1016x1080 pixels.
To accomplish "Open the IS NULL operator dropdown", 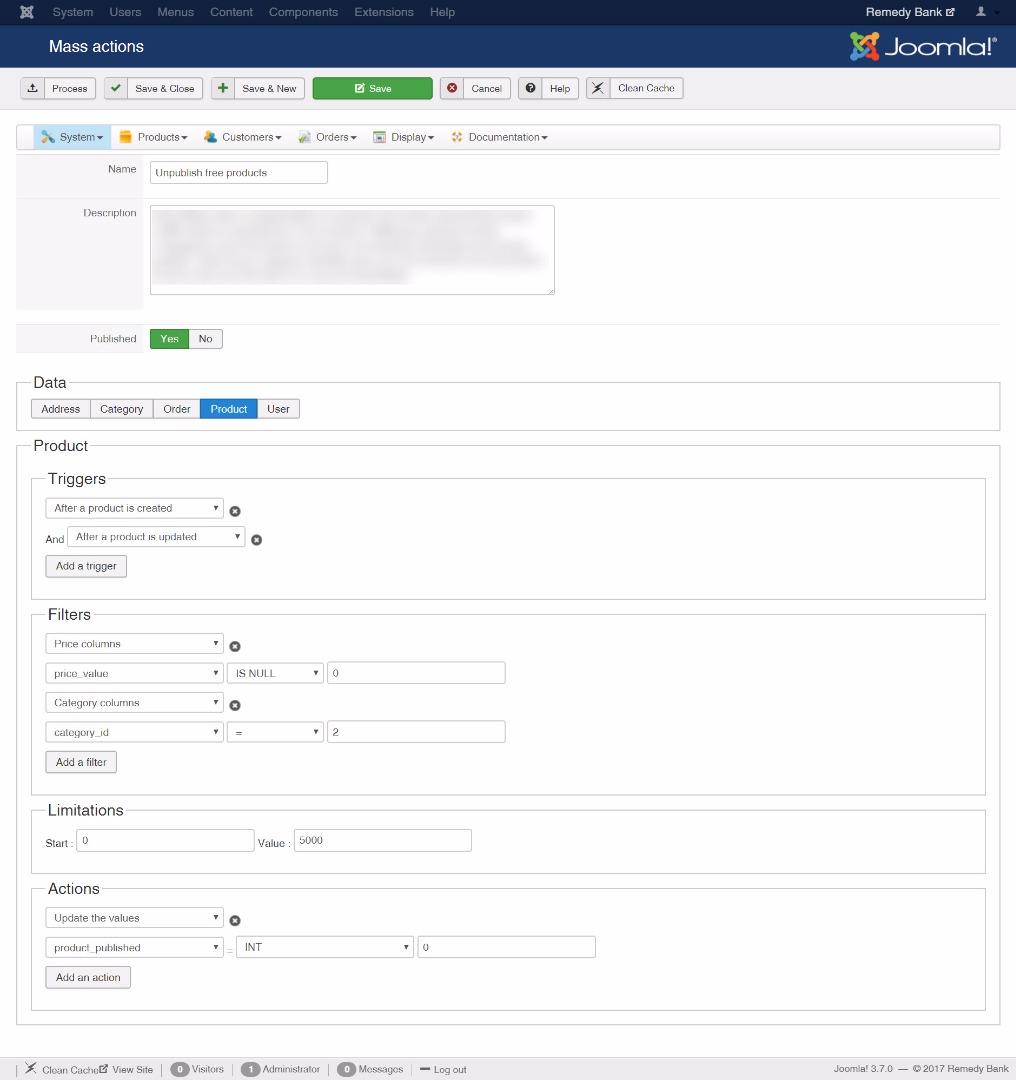I will point(276,674).
